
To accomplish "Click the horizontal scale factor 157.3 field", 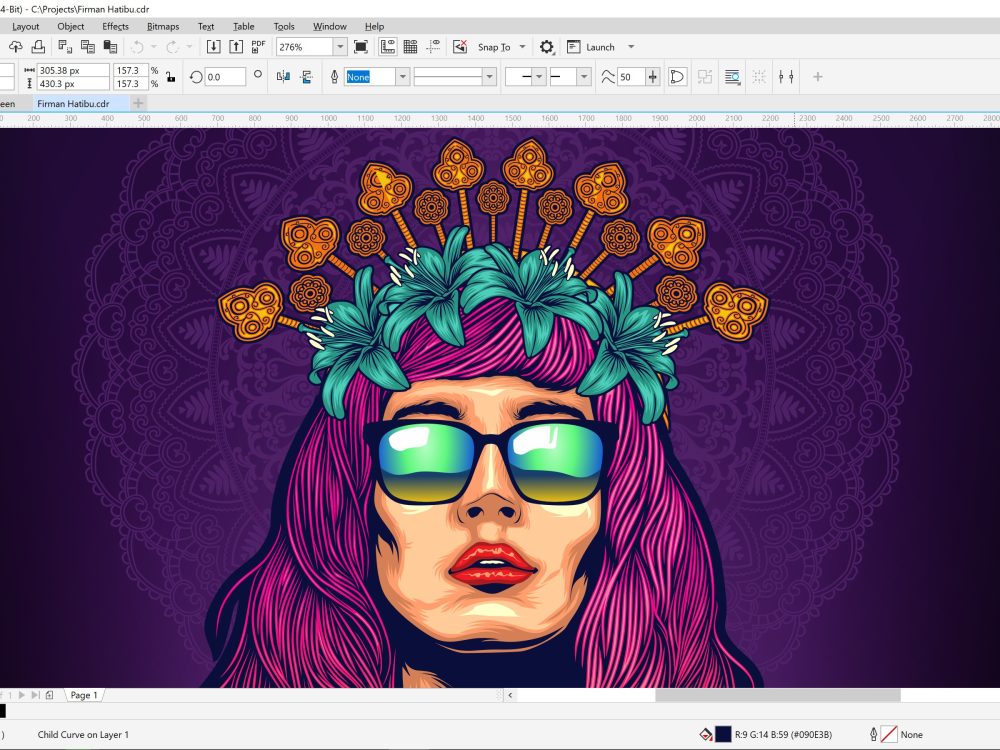I will [130, 70].
